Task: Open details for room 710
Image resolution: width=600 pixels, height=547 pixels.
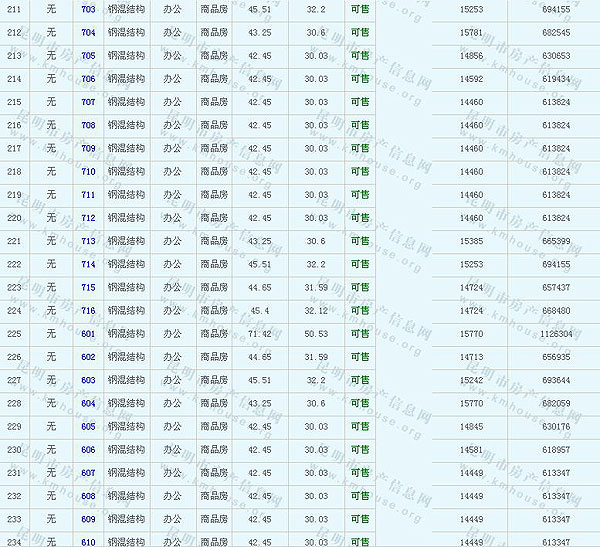Action: (x=88, y=172)
